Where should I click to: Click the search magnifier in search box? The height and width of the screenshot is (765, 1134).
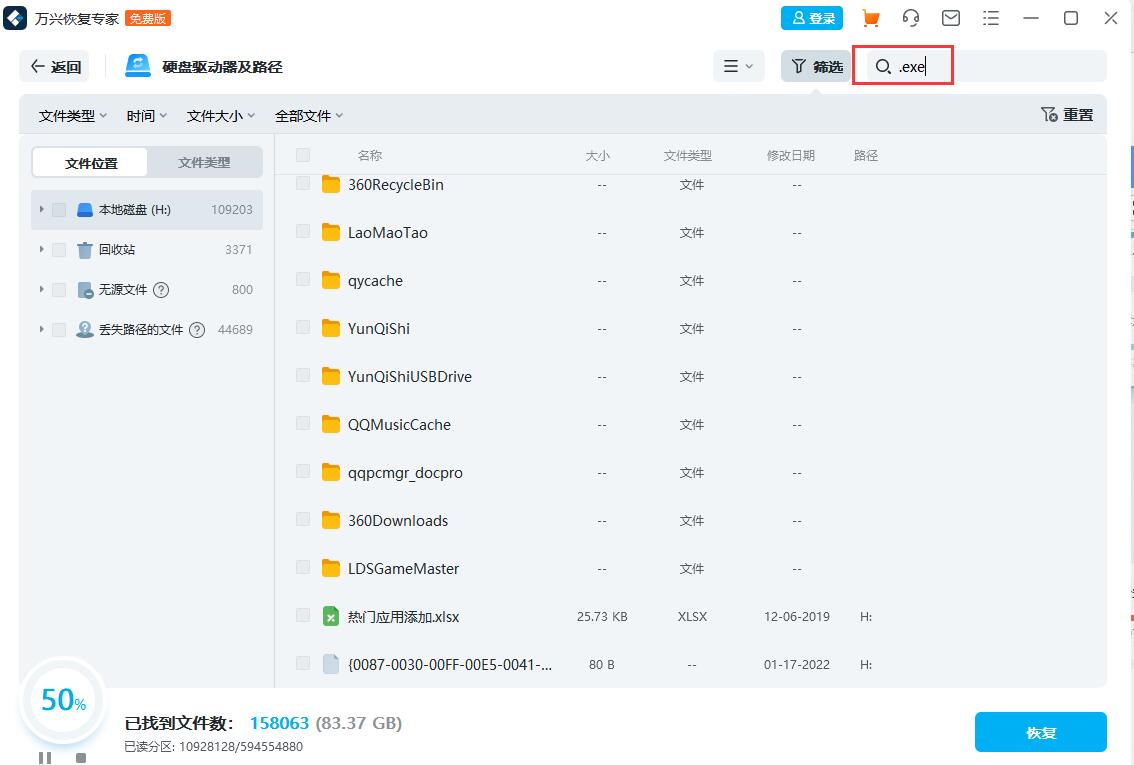882,66
